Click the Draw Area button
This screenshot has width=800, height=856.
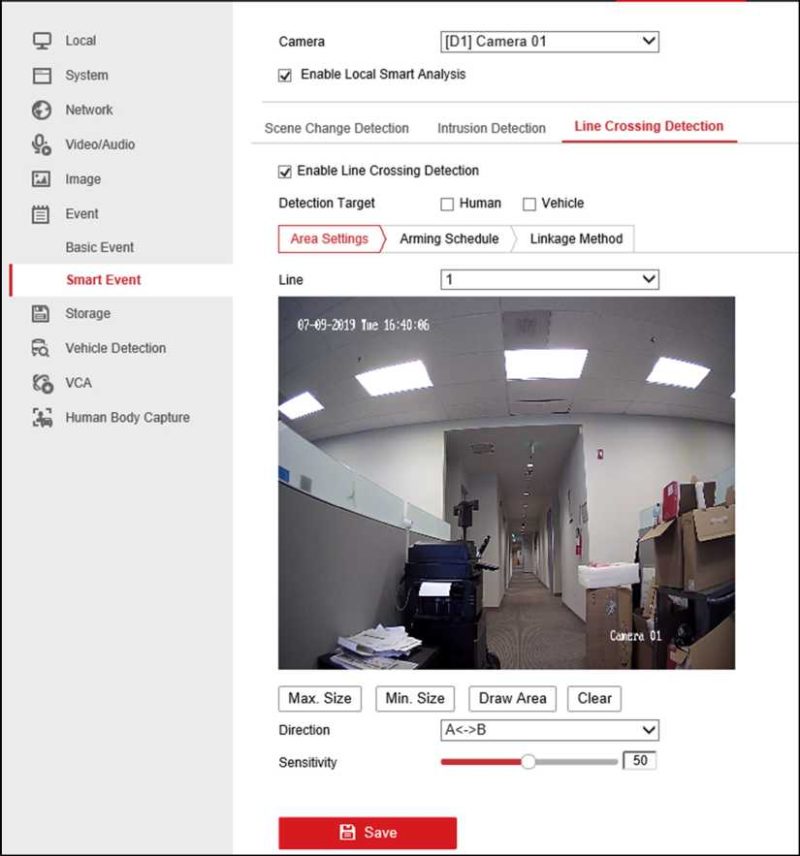tap(511, 698)
